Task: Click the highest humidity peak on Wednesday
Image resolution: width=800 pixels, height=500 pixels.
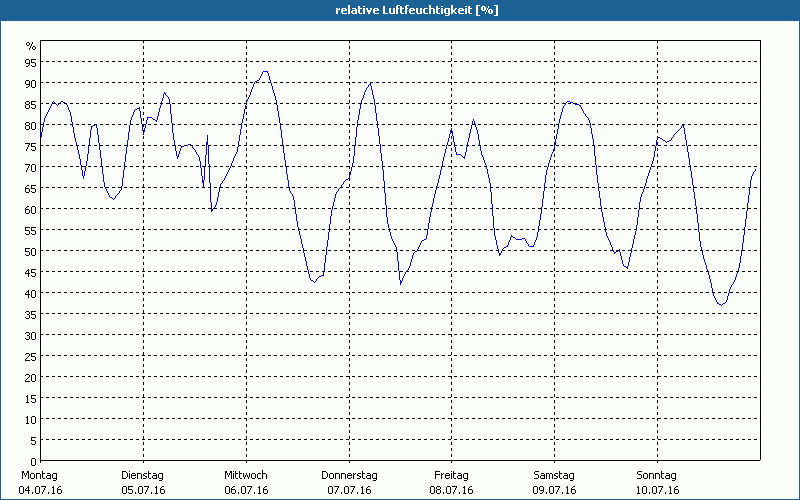Action: 264,71
